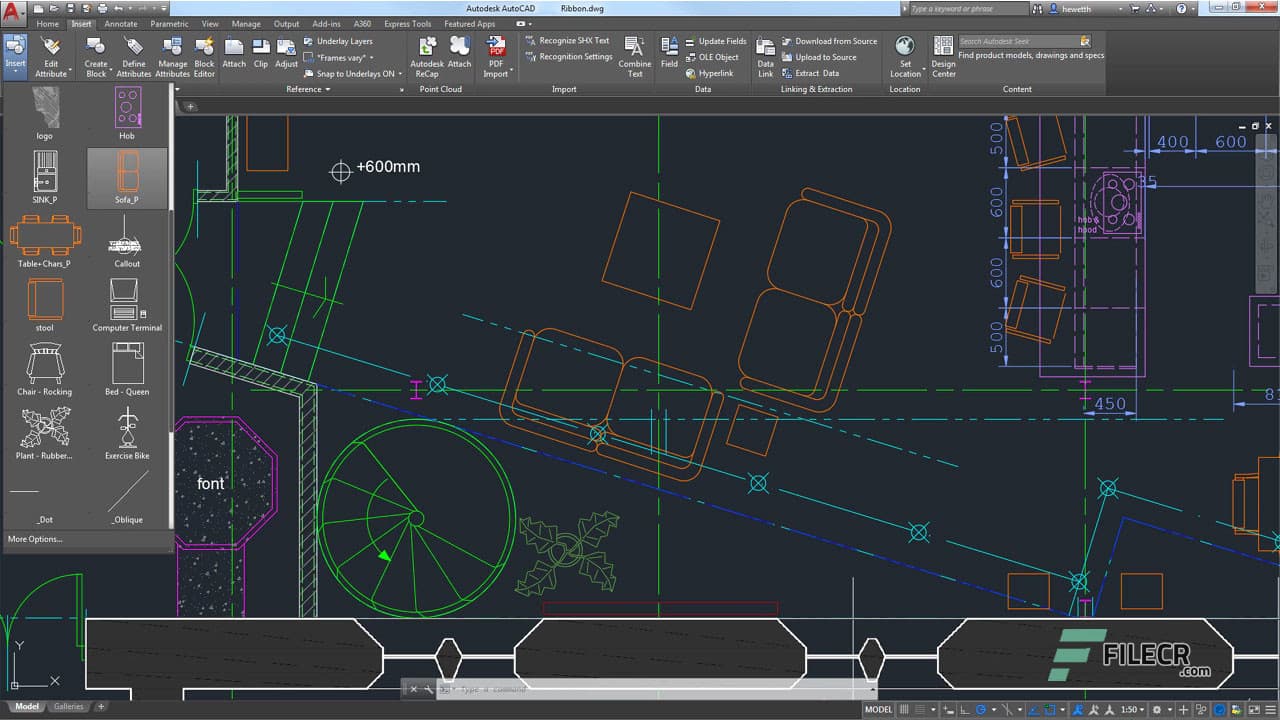The height and width of the screenshot is (720, 1280).
Task: Open the Block Editor
Action: click(x=204, y=57)
